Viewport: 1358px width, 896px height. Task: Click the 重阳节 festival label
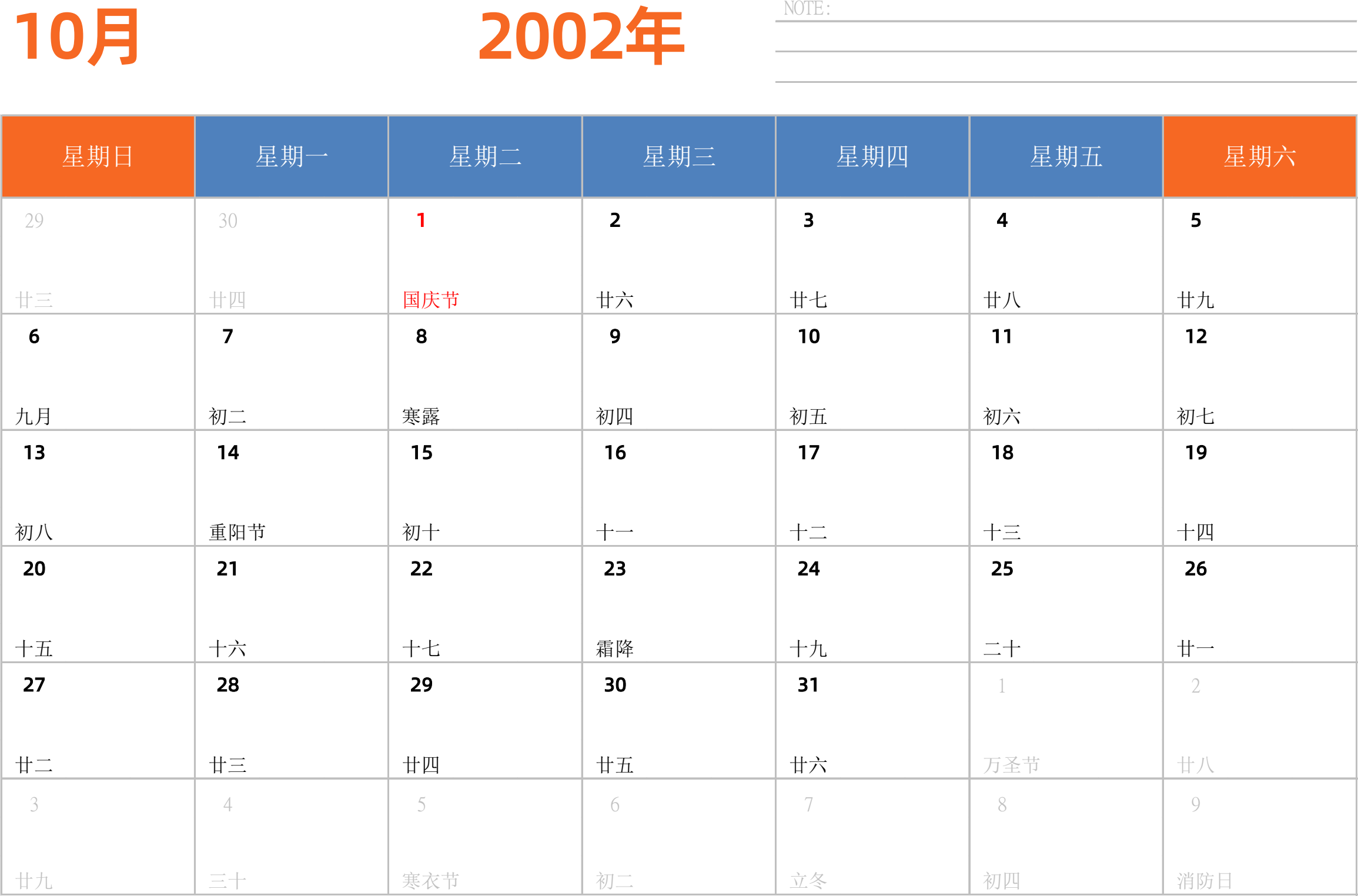coord(238,532)
